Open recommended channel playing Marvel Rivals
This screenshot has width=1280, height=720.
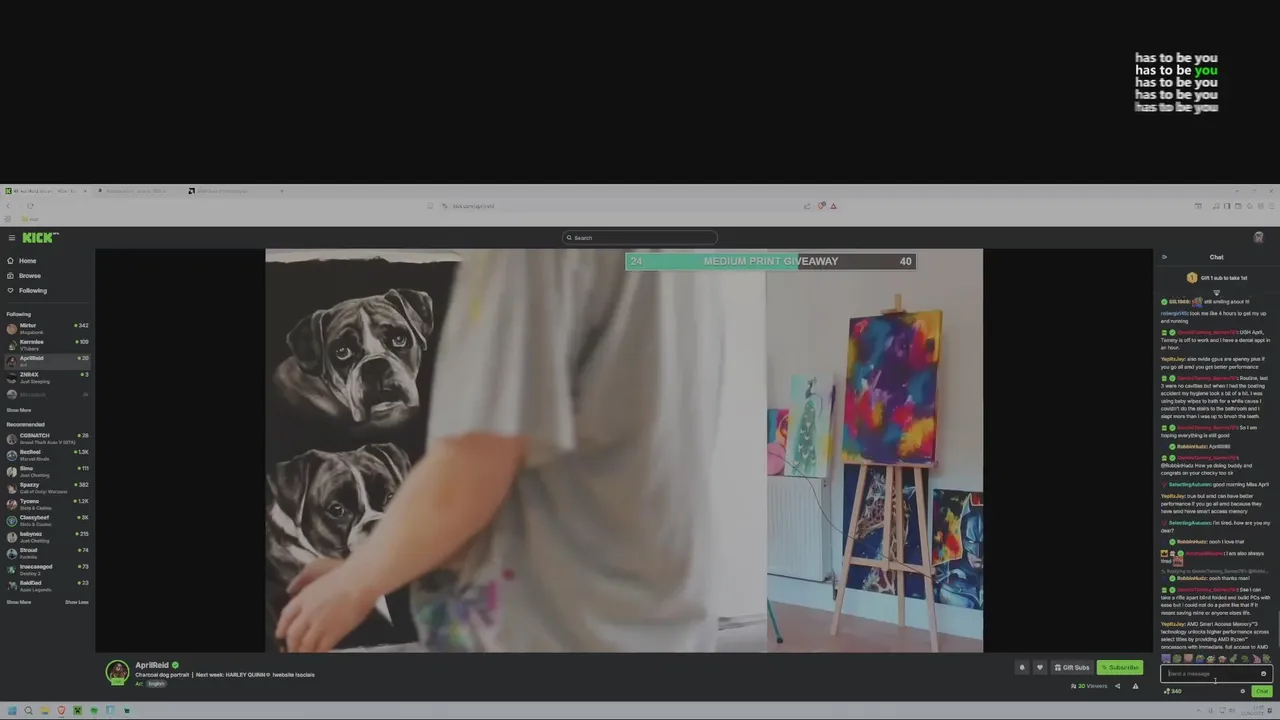point(47,454)
